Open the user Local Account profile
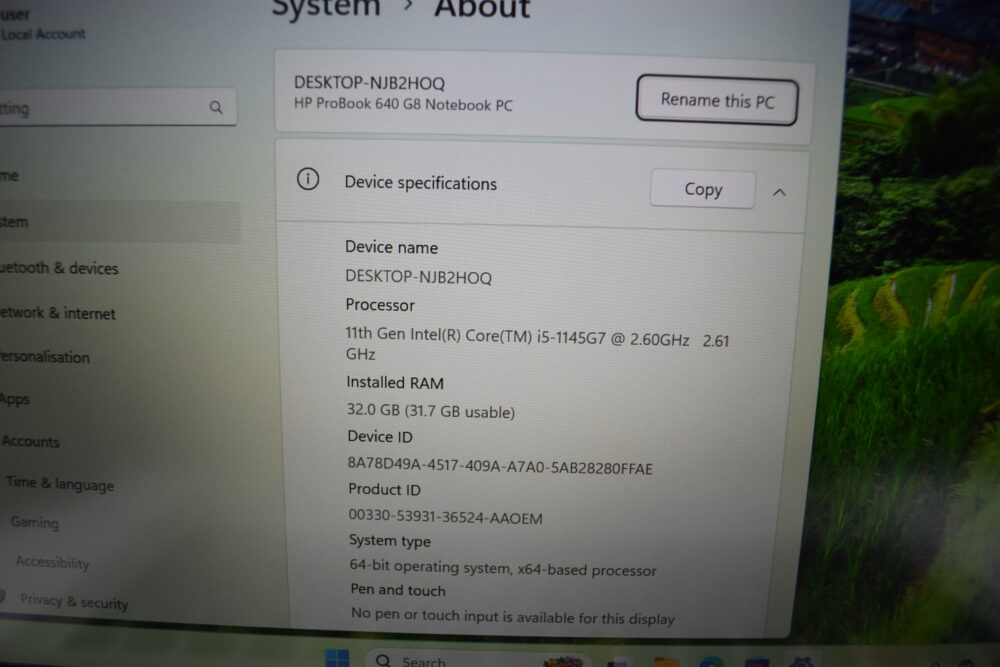1000x667 pixels. point(43,24)
